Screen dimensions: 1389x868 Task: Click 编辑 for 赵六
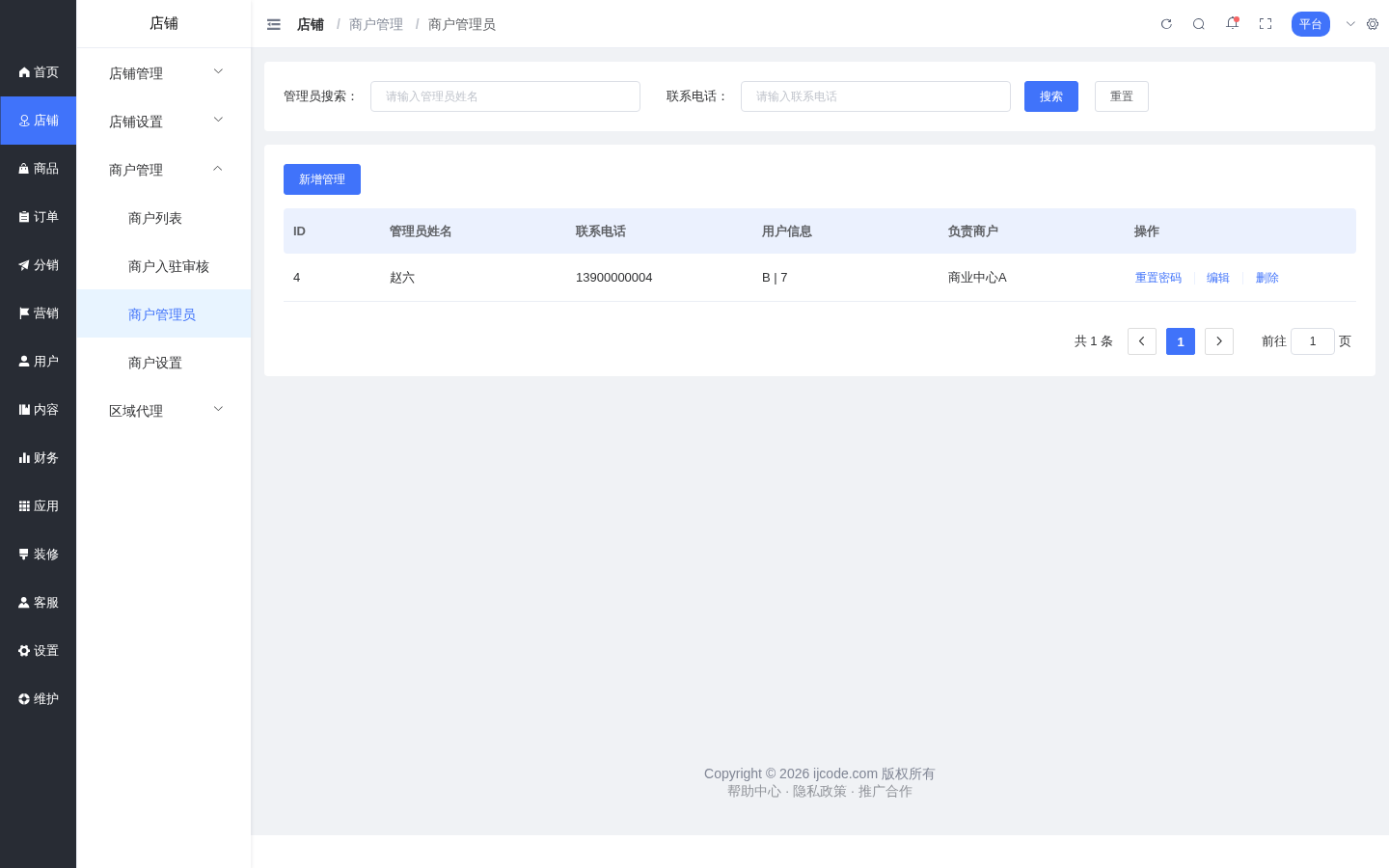point(1218,278)
